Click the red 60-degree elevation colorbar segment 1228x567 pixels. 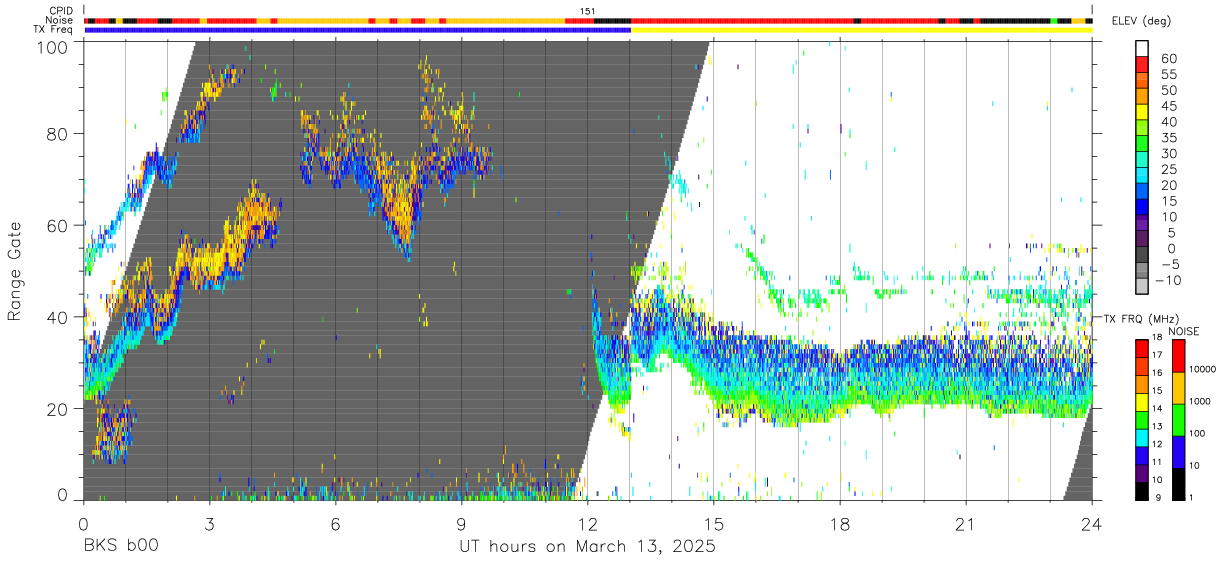pyautogui.click(x=1143, y=63)
